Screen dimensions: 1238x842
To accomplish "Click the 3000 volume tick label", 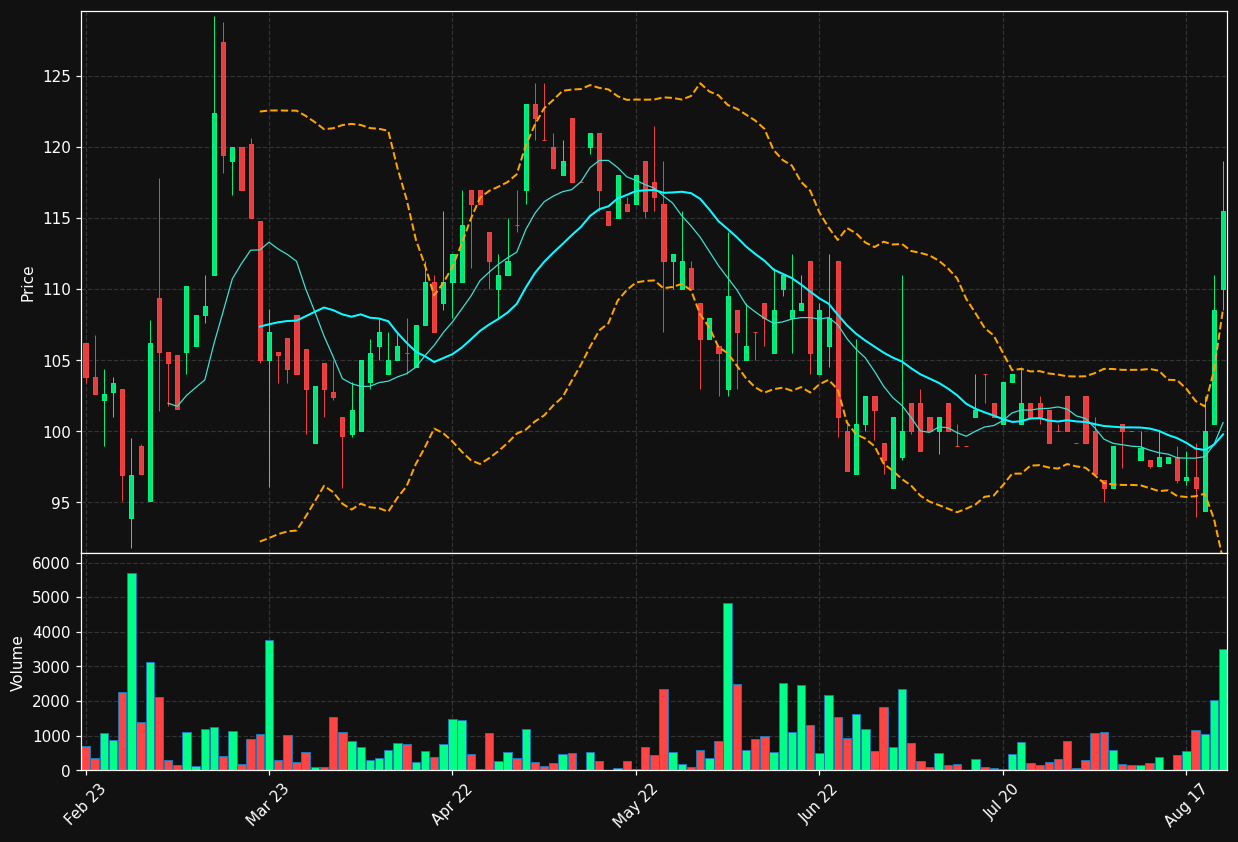I will click(x=52, y=667).
